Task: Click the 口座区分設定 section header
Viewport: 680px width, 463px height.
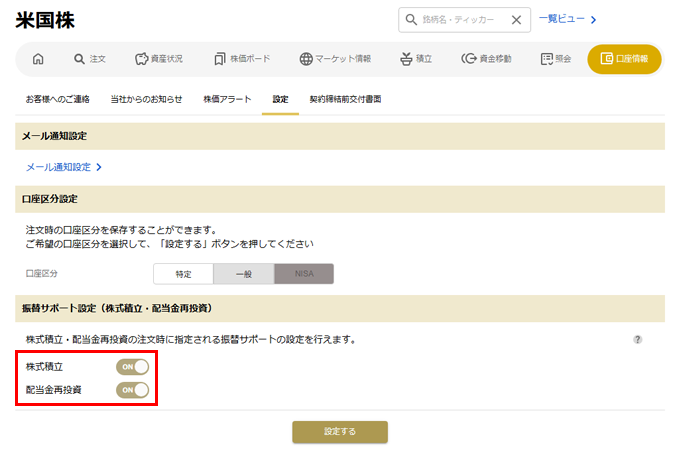Action: [x=340, y=199]
